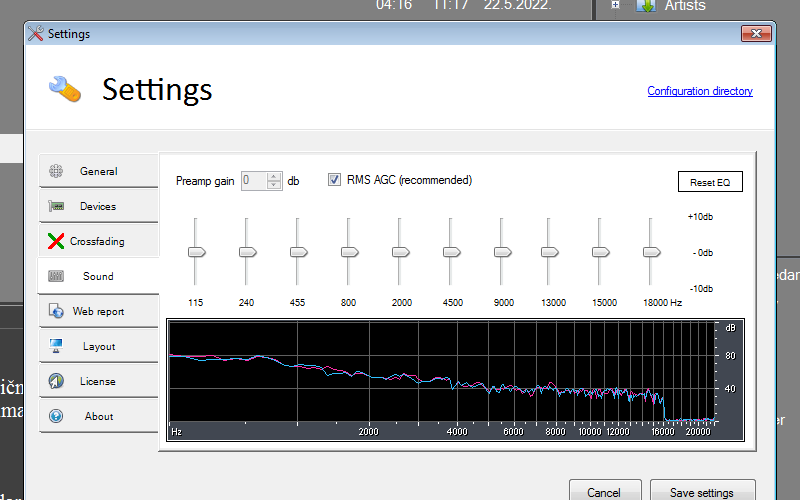
Task: Click the About question mark icon
Action: (56, 416)
